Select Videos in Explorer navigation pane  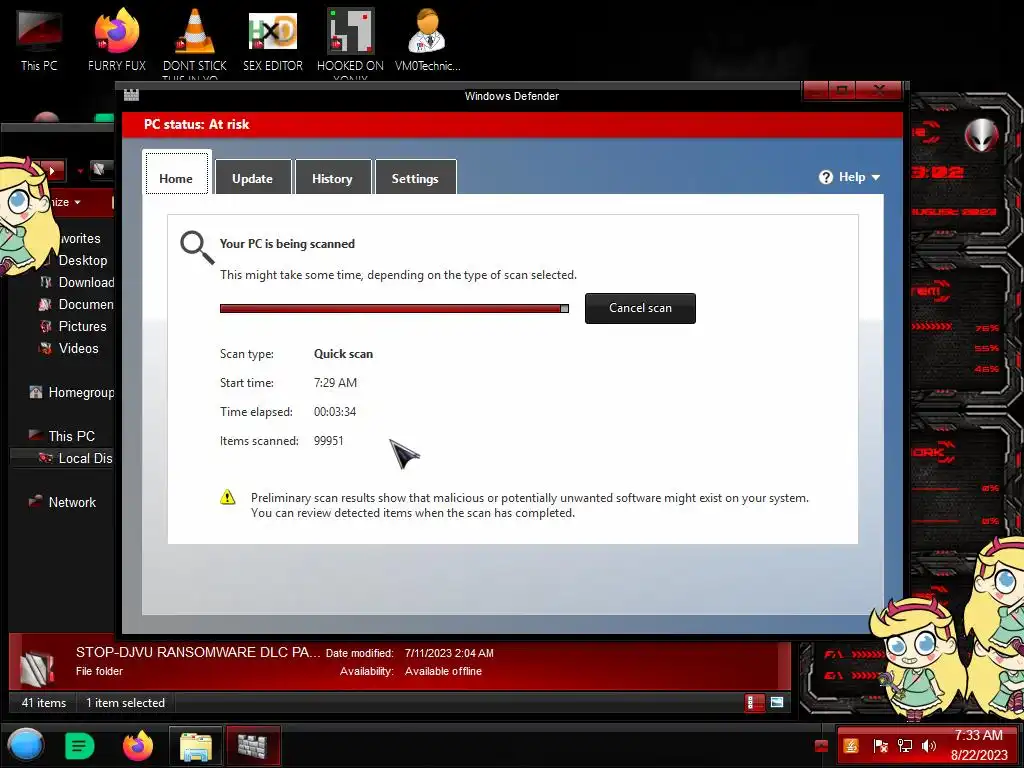coord(69,349)
